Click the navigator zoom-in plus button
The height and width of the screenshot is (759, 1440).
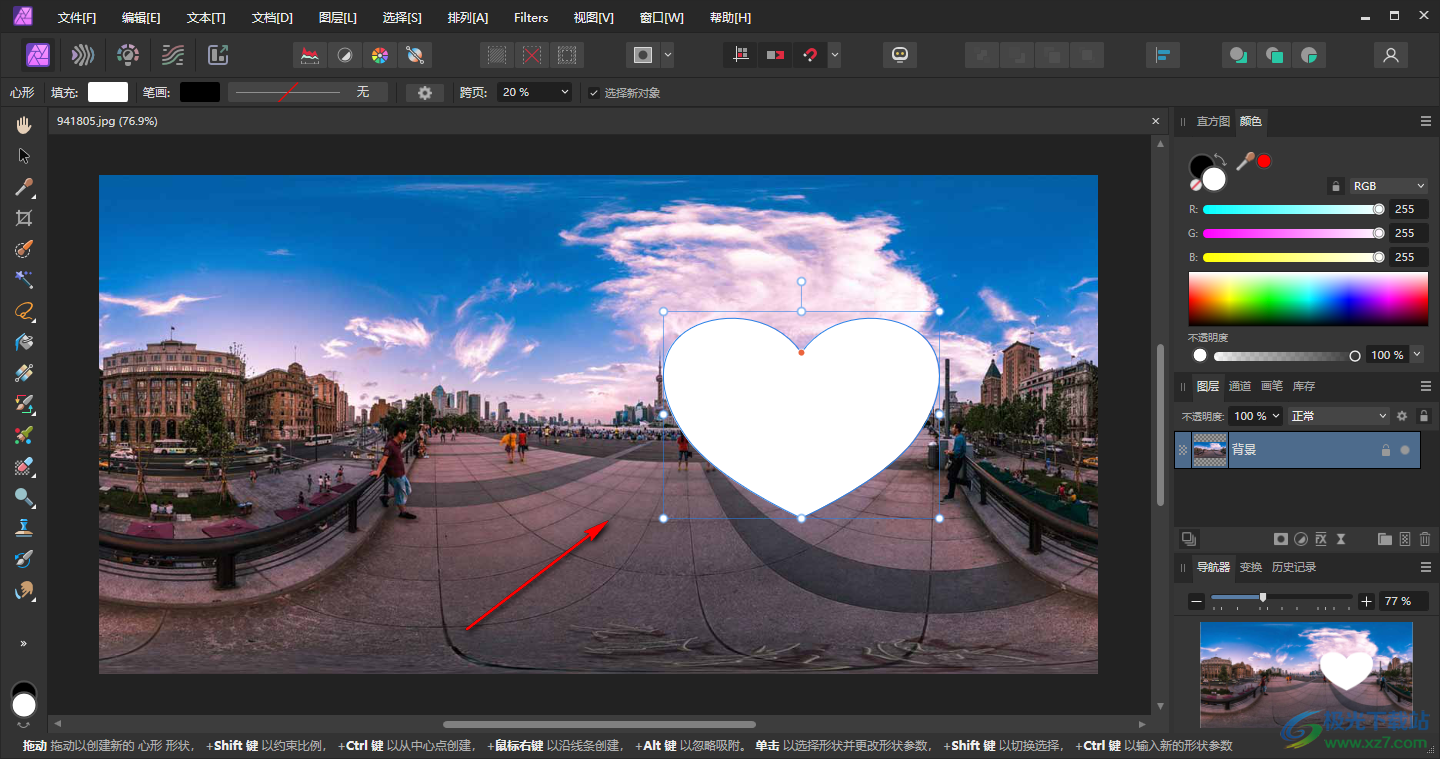[1367, 601]
